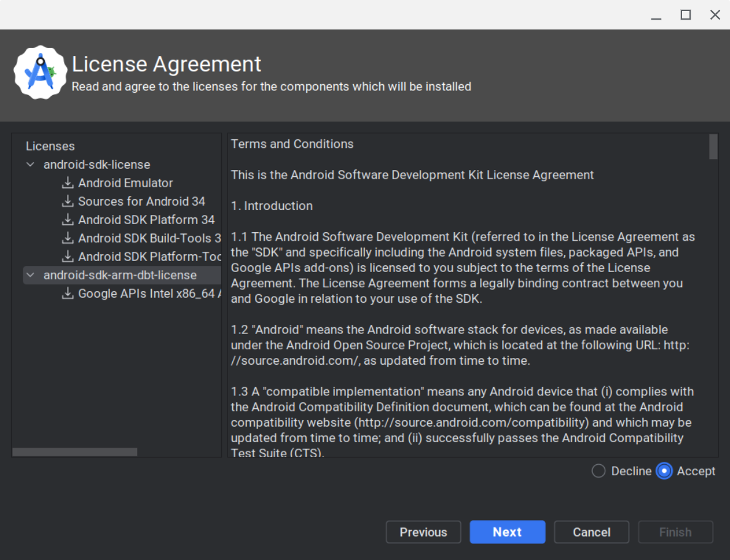Select the Google APIs Intel x86_64 item

click(149, 293)
